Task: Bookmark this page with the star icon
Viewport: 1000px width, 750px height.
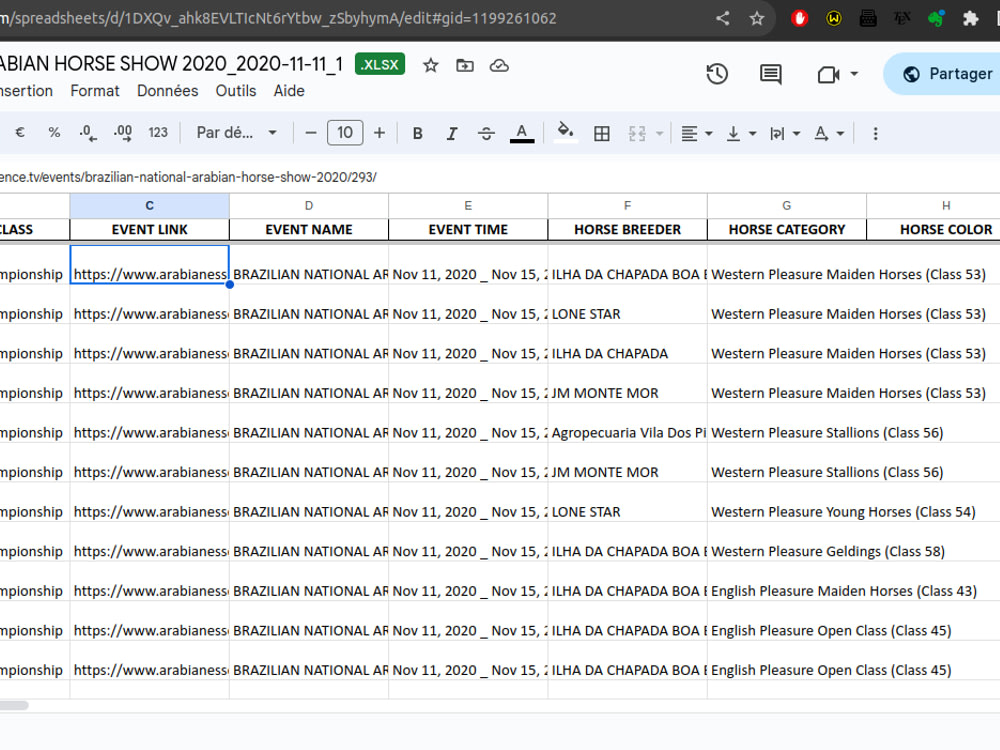Action: [x=756, y=18]
